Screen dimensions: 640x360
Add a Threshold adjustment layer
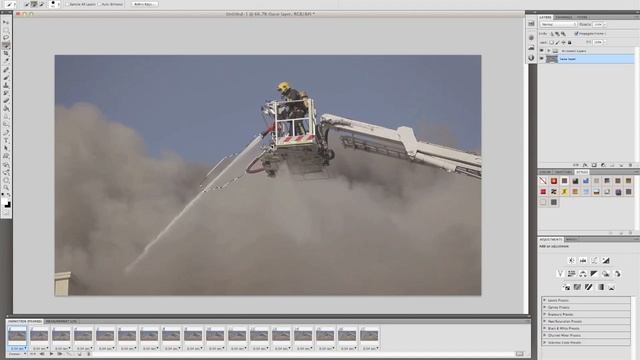tap(589, 287)
